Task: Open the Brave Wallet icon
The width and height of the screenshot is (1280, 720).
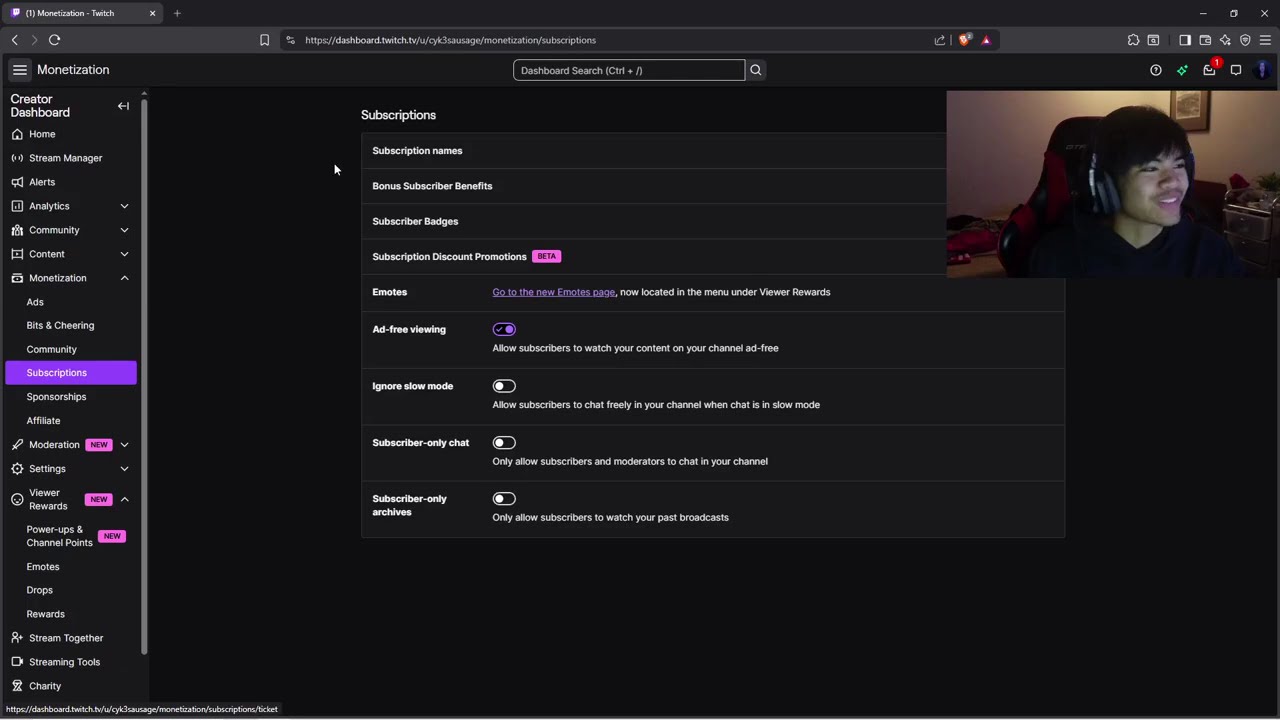Action: [1205, 40]
